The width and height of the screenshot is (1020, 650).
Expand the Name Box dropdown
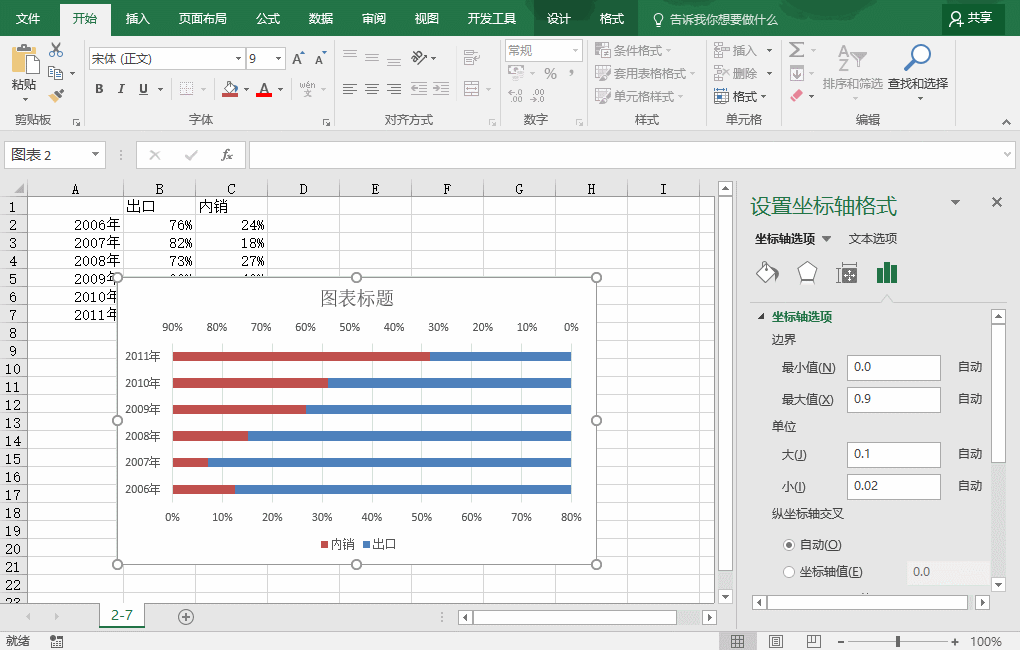96,155
